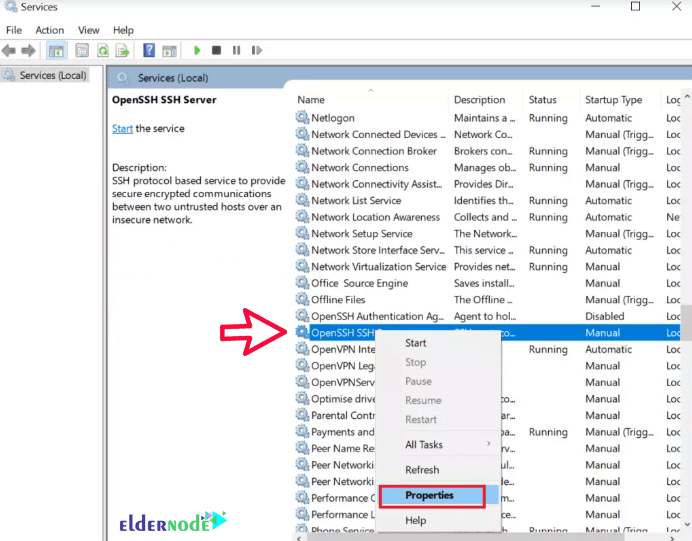692x541 pixels.
Task: Click the Restart Service toolbar icon
Action: [257, 50]
